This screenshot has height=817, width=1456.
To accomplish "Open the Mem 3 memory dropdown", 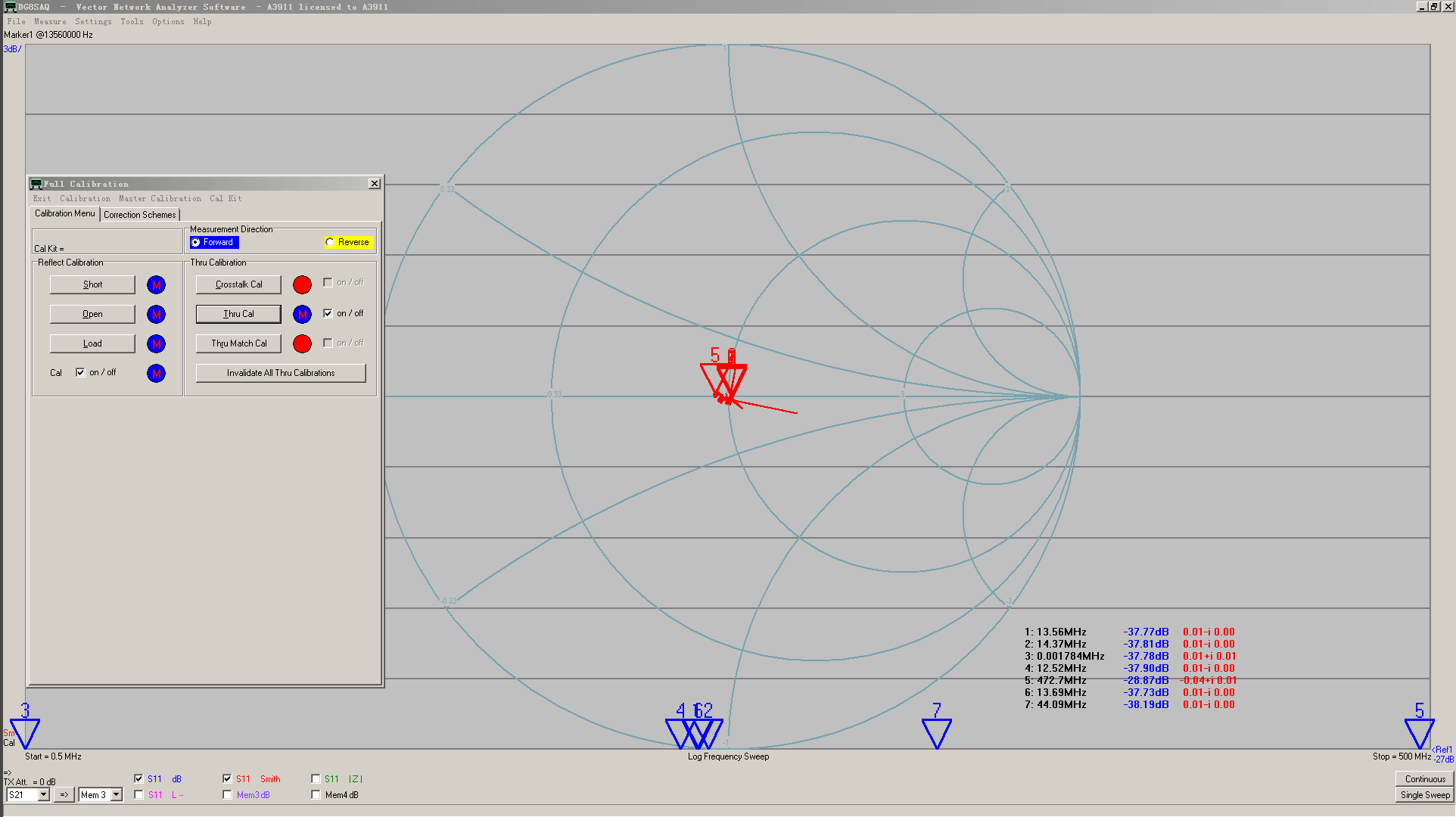I will (117, 795).
